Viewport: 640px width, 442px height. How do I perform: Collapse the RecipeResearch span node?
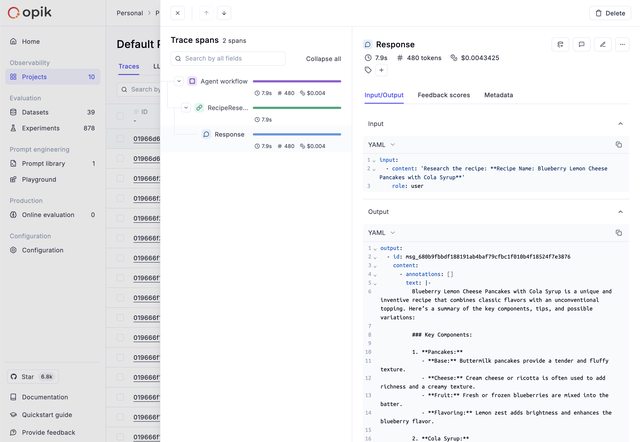186,107
